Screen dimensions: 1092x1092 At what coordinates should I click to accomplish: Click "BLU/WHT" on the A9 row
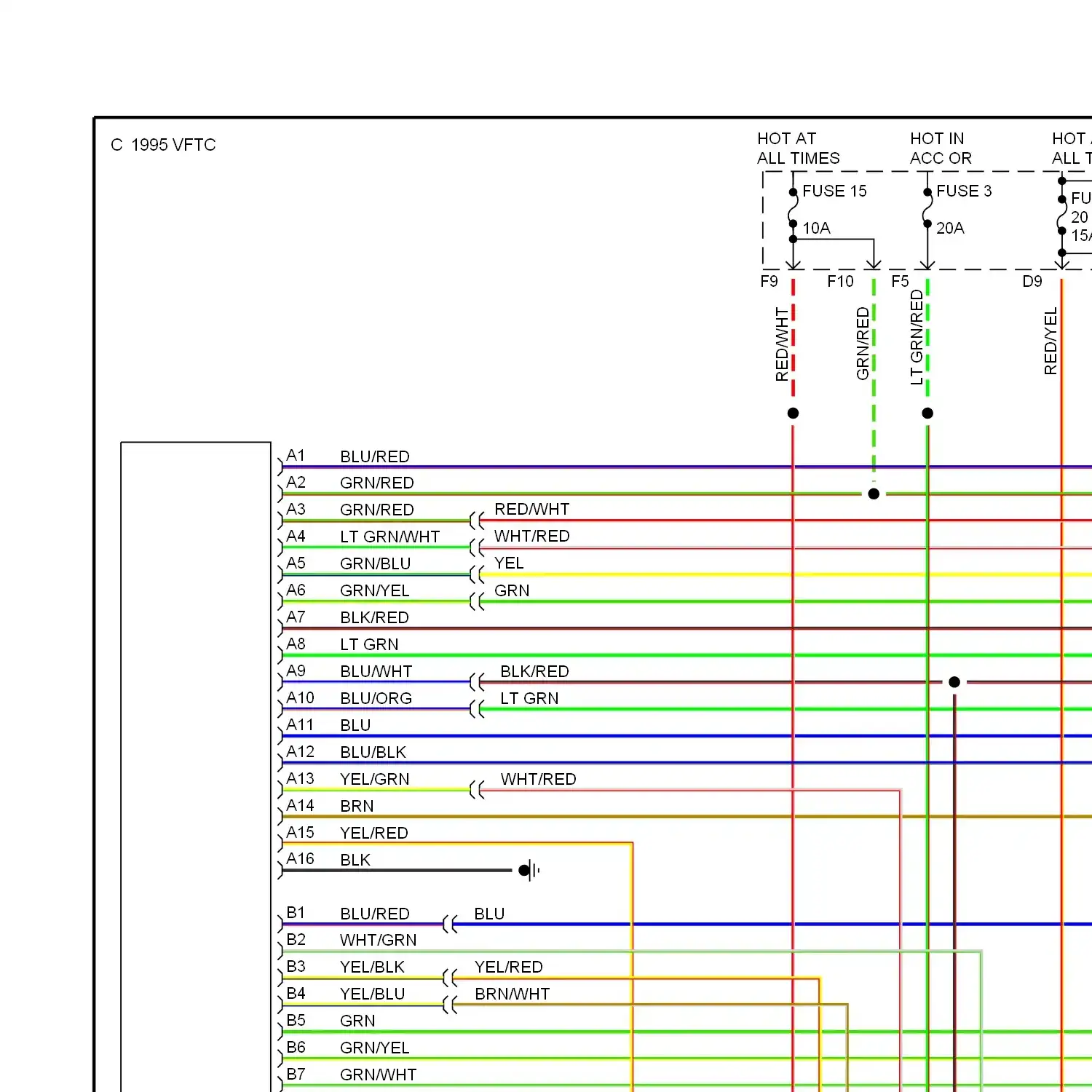(x=376, y=671)
